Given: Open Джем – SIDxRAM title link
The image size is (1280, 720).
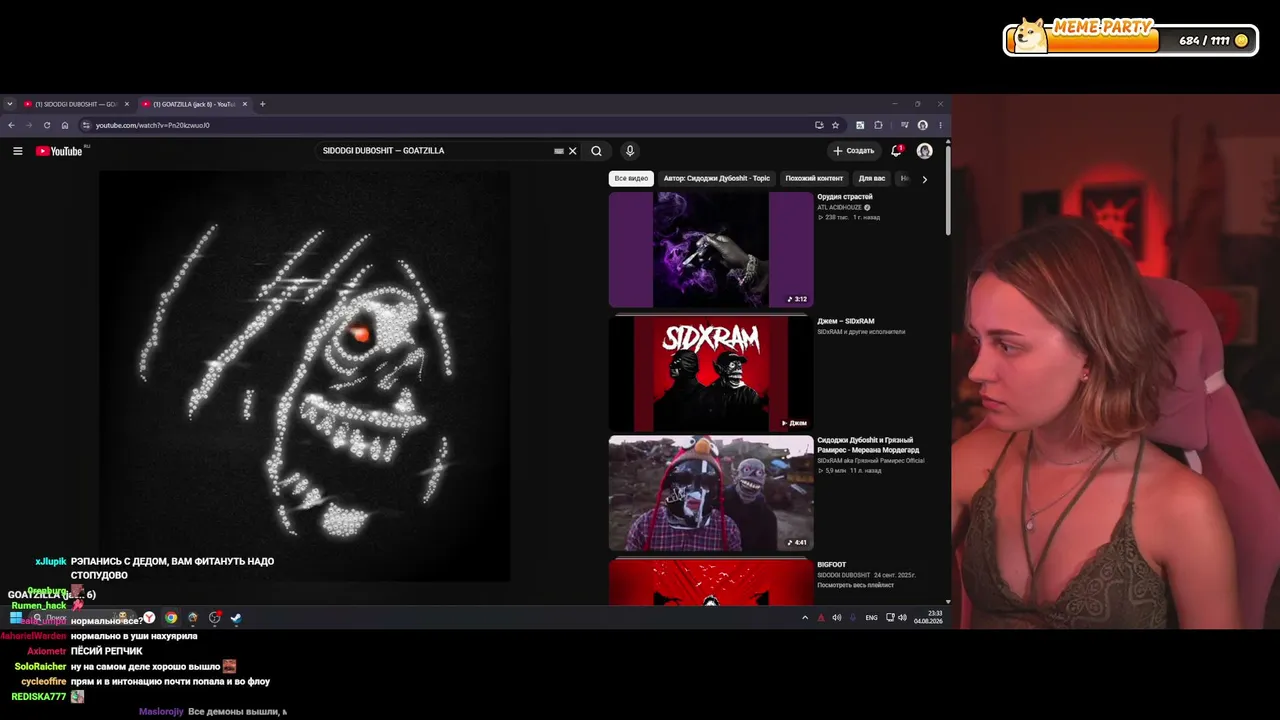Looking at the screenshot, I should (846, 321).
